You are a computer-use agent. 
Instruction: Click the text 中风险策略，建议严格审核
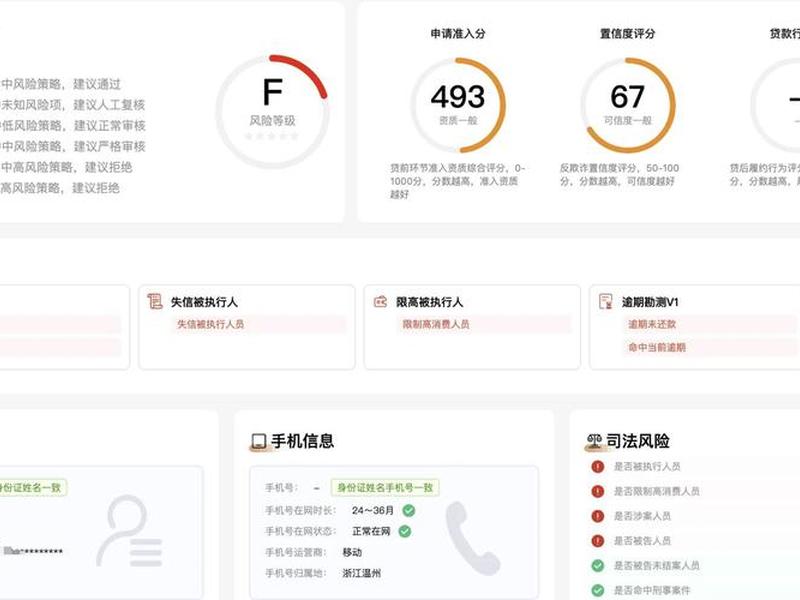(x=73, y=146)
